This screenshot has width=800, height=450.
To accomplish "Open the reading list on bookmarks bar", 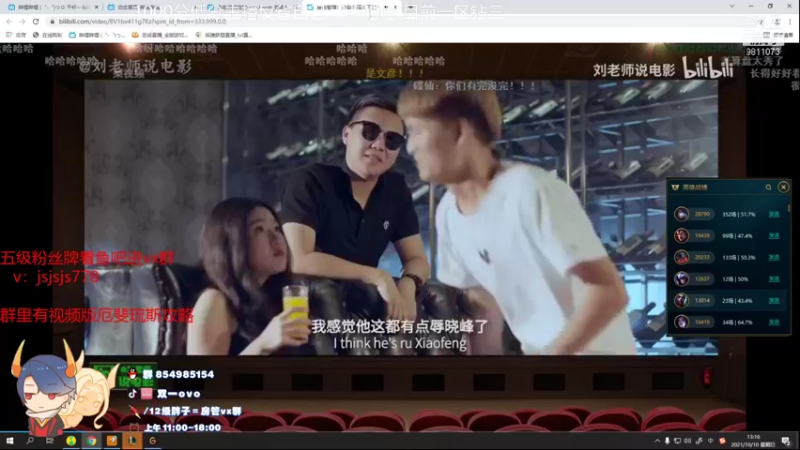I will coord(779,35).
